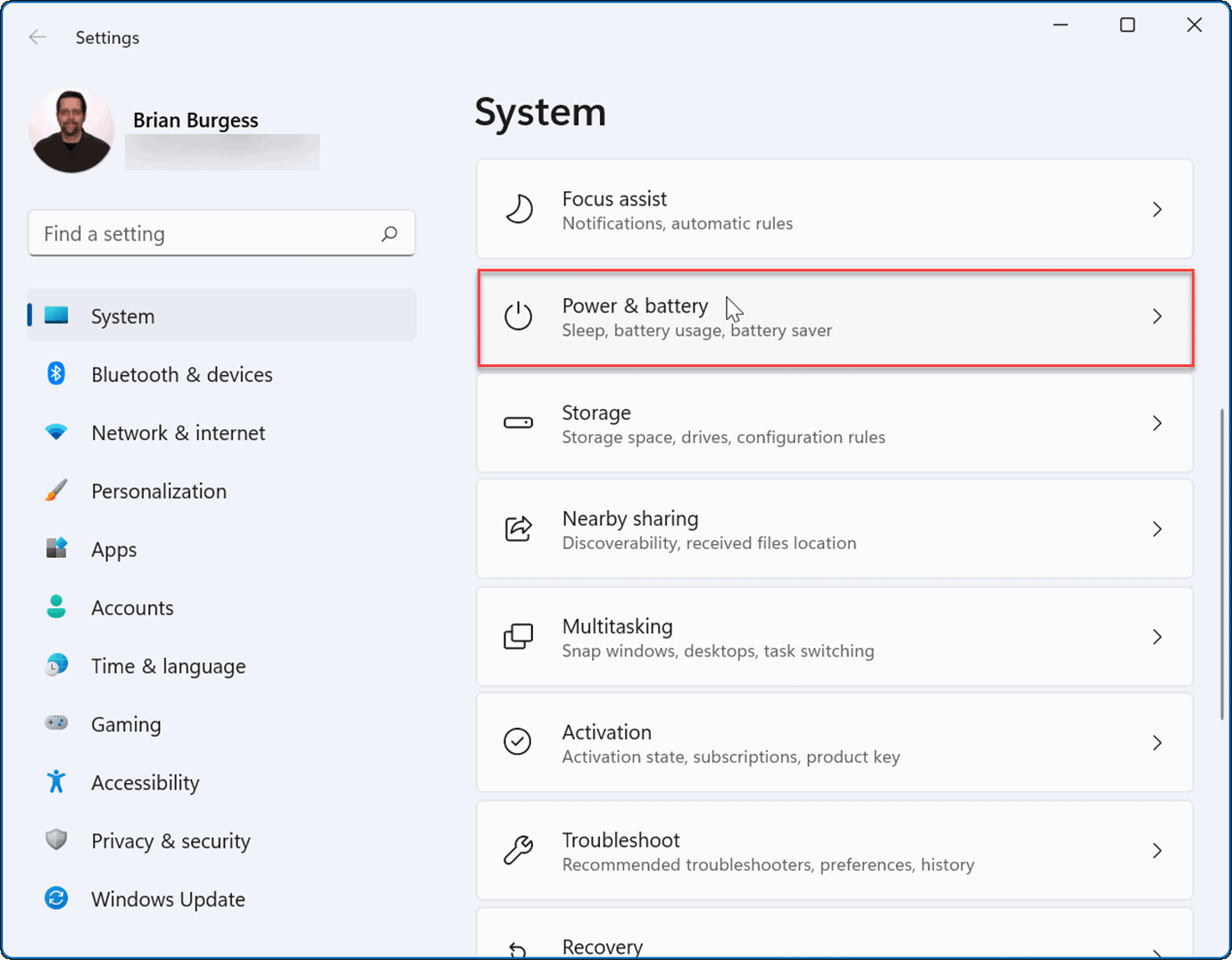This screenshot has width=1232, height=960.
Task: Click the Accessibility person icon
Action: tap(56, 782)
